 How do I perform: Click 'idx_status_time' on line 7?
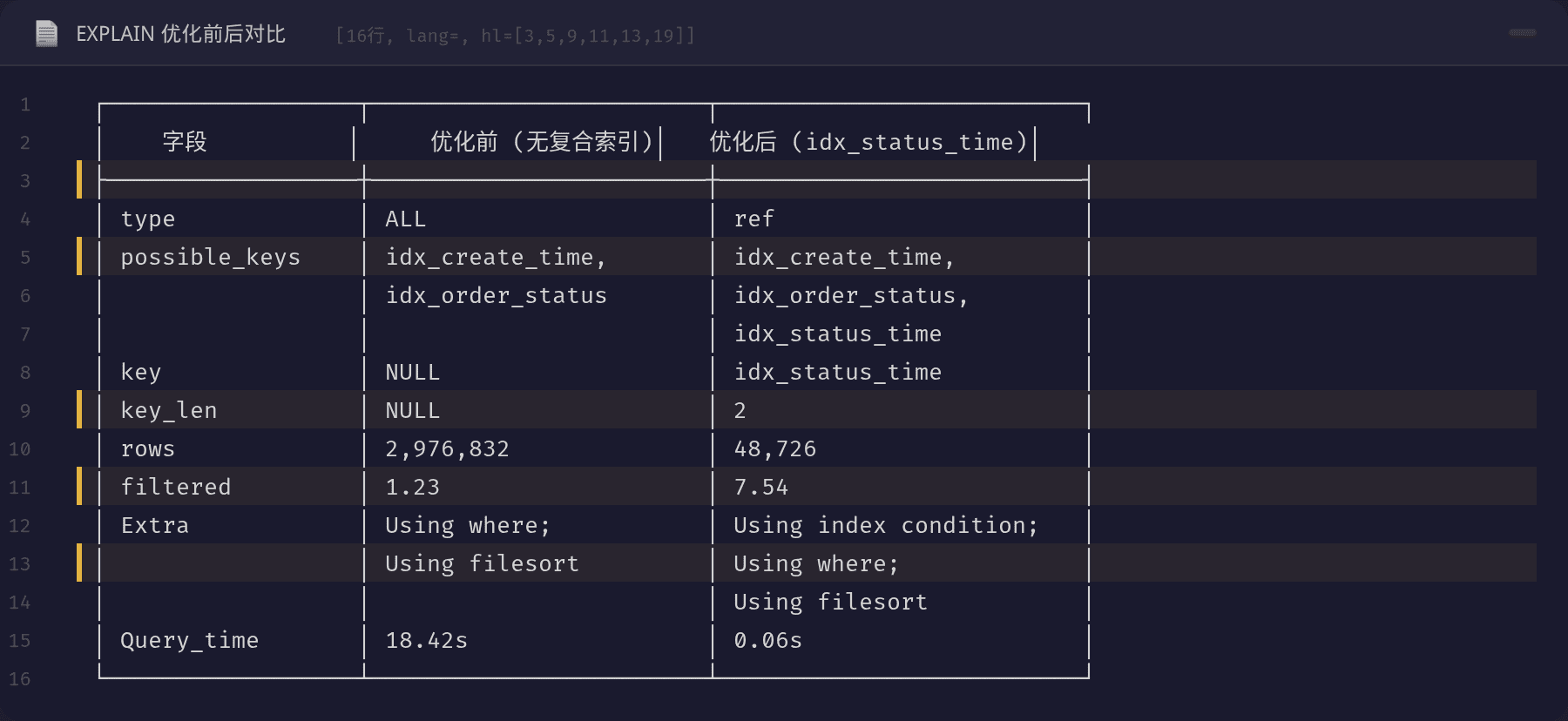click(837, 334)
